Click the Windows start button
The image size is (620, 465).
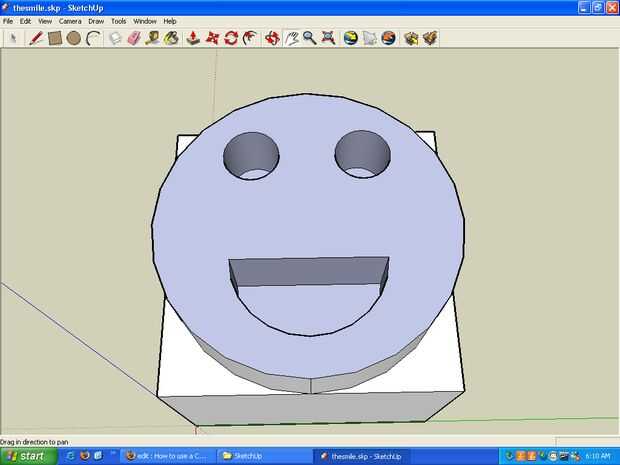(28, 456)
